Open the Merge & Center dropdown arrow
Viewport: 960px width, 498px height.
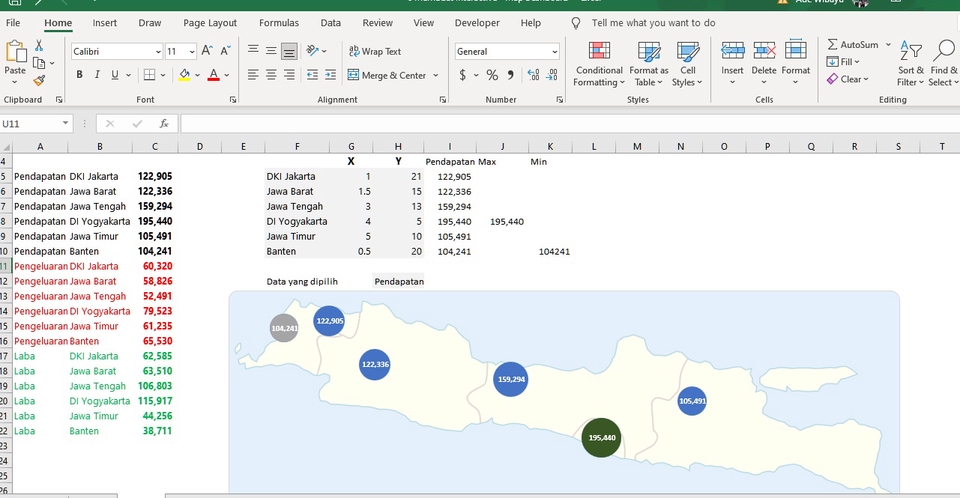tap(436, 75)
